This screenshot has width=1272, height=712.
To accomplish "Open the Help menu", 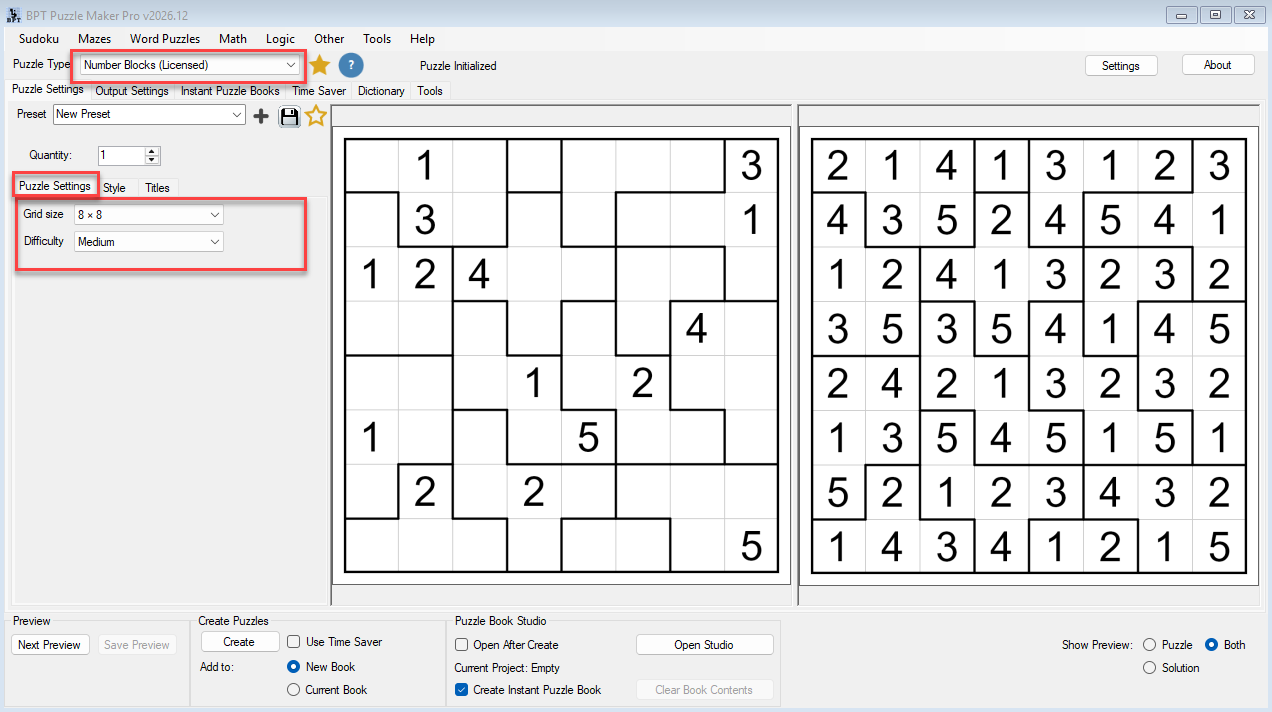I will coord(423,39).
